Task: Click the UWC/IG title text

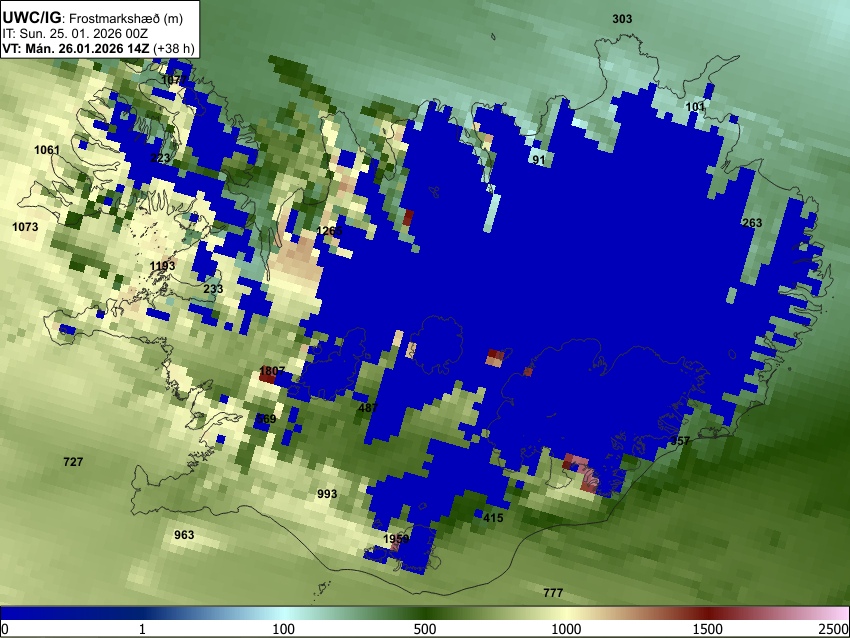Action: (x=31, y=17)
